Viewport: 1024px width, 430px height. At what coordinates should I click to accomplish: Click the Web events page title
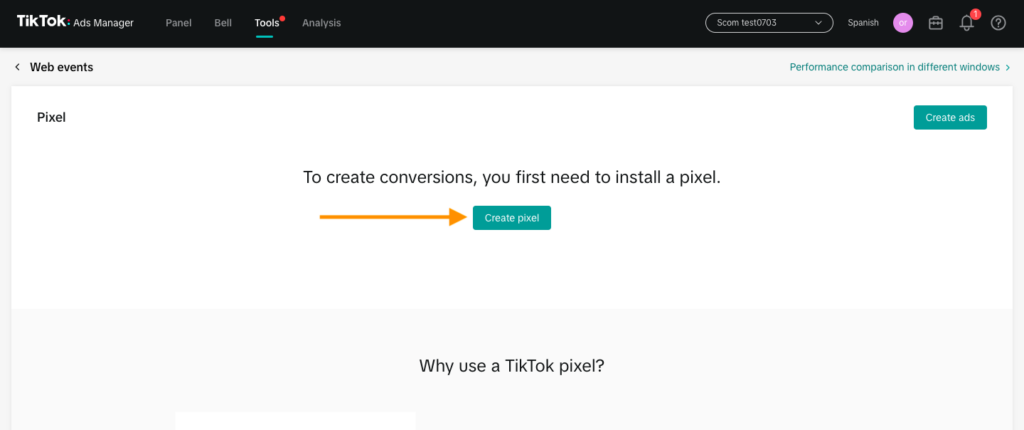click(x=62, y=67)
